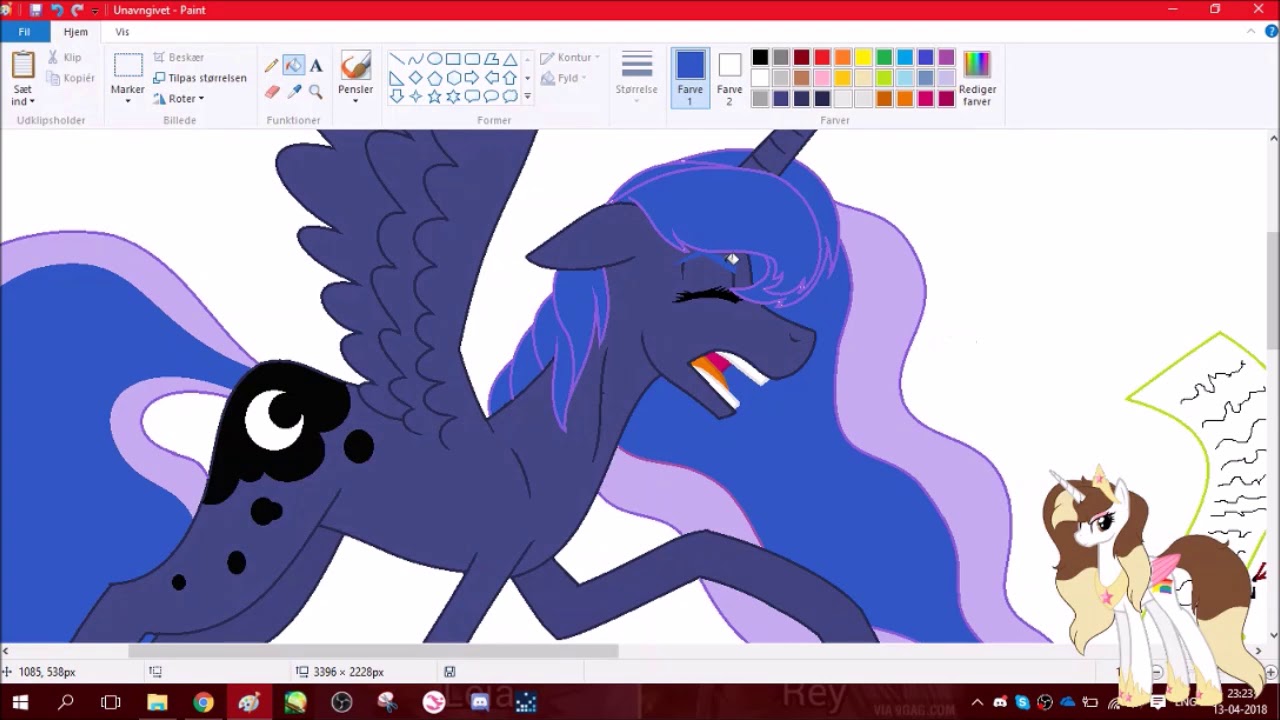
Task: Open Windows Start menu
Action: coord(20,702)
